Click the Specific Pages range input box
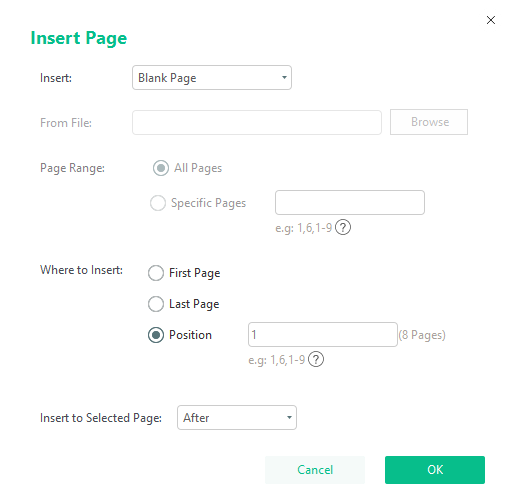 pyautogui.click(x=350, y=203)
